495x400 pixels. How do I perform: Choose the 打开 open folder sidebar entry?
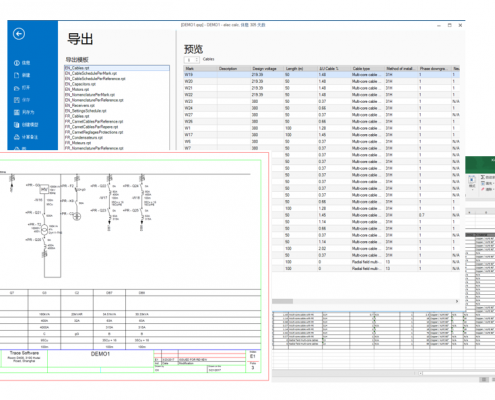[x=22, y=88]
